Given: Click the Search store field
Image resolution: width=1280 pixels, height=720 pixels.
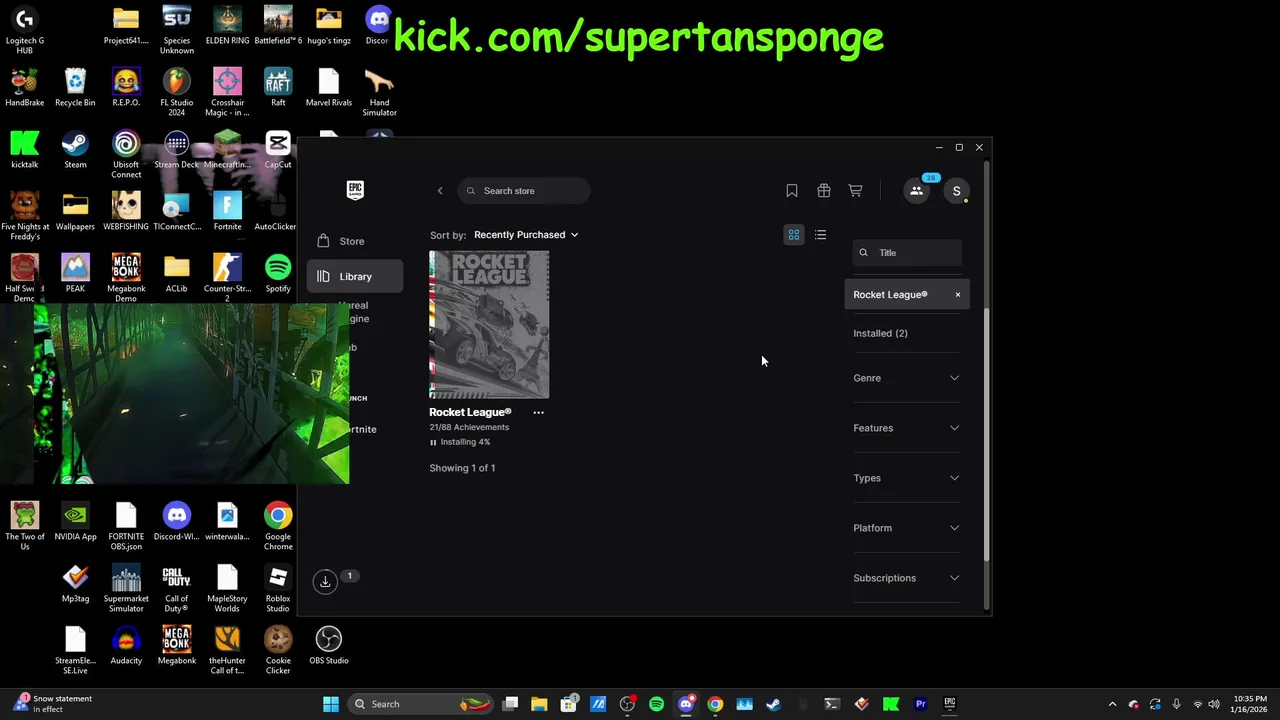Looking at the screenshot, I should [524, 191].
